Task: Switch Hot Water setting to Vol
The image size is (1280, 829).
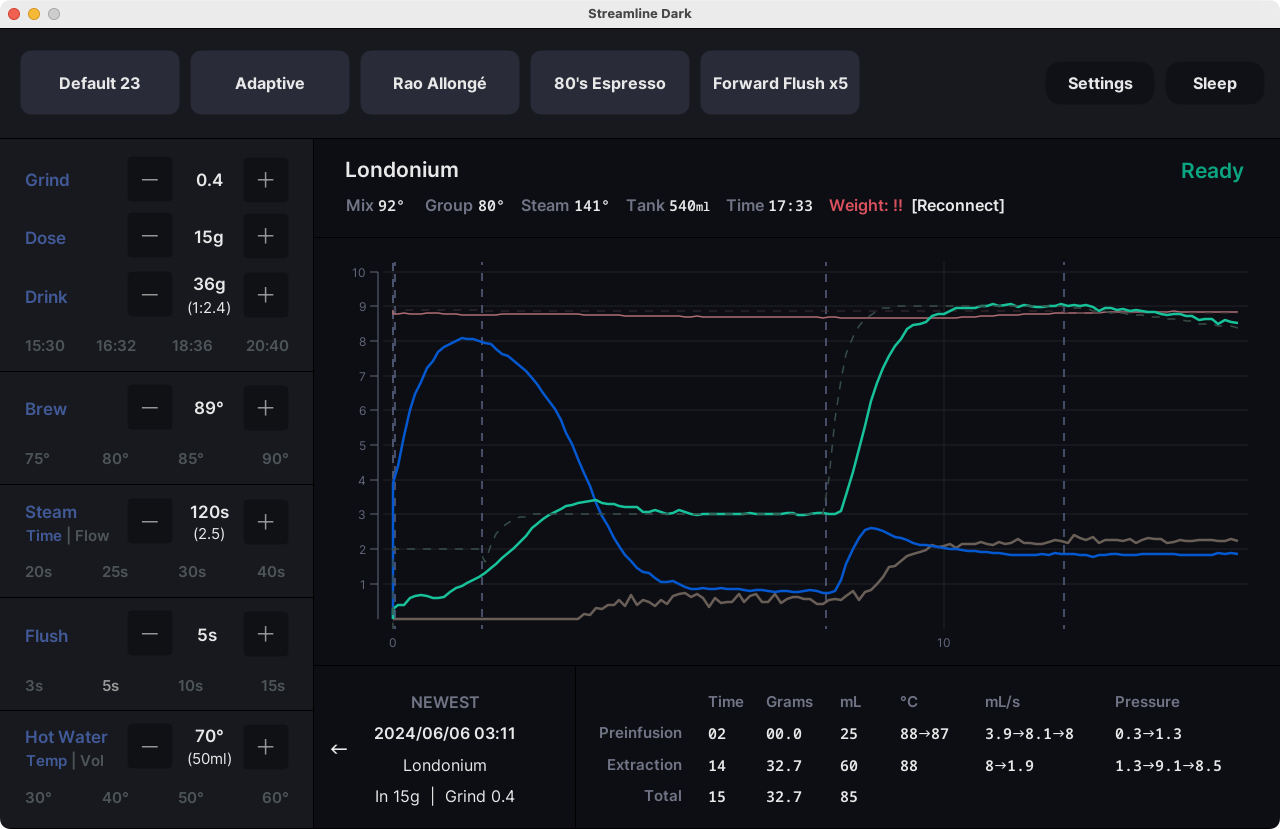Action: point(92,761)
